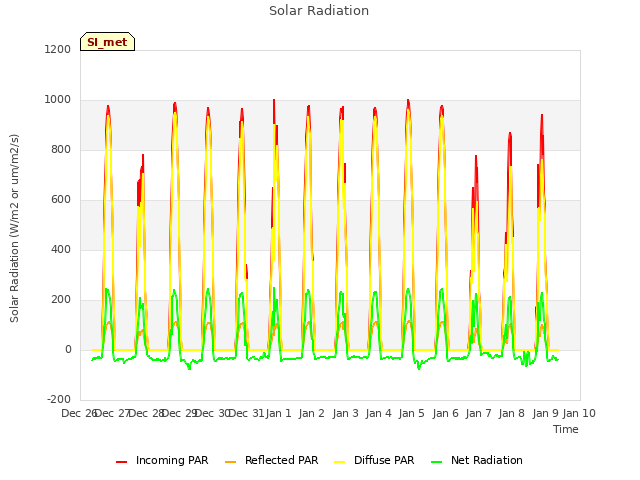Viewport: 640px width, 480px height.
Task: Click the 600 y-axis tick label
Action: click(x=61, y=200)
